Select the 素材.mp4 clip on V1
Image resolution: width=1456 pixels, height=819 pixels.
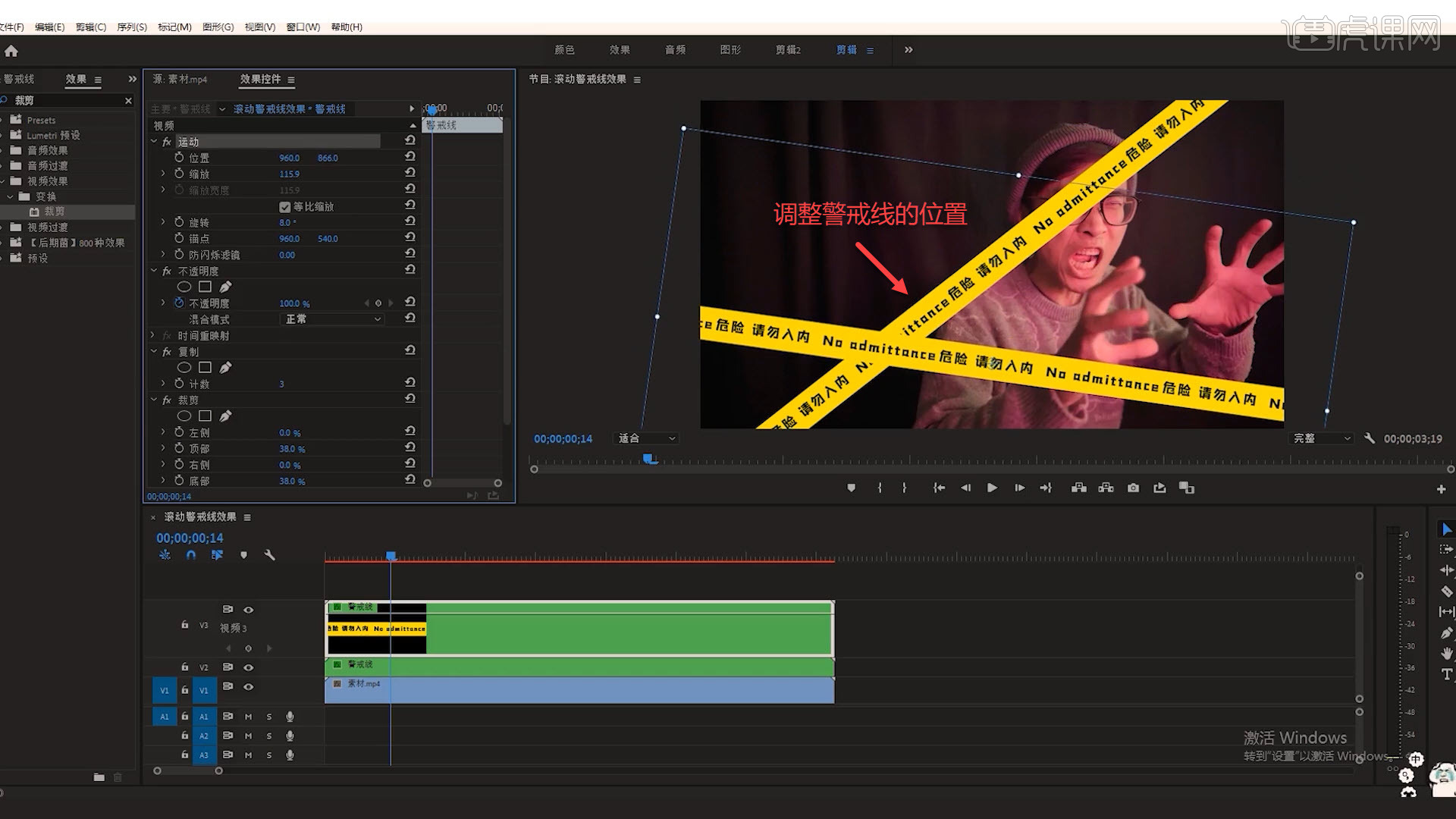[579, 690]
